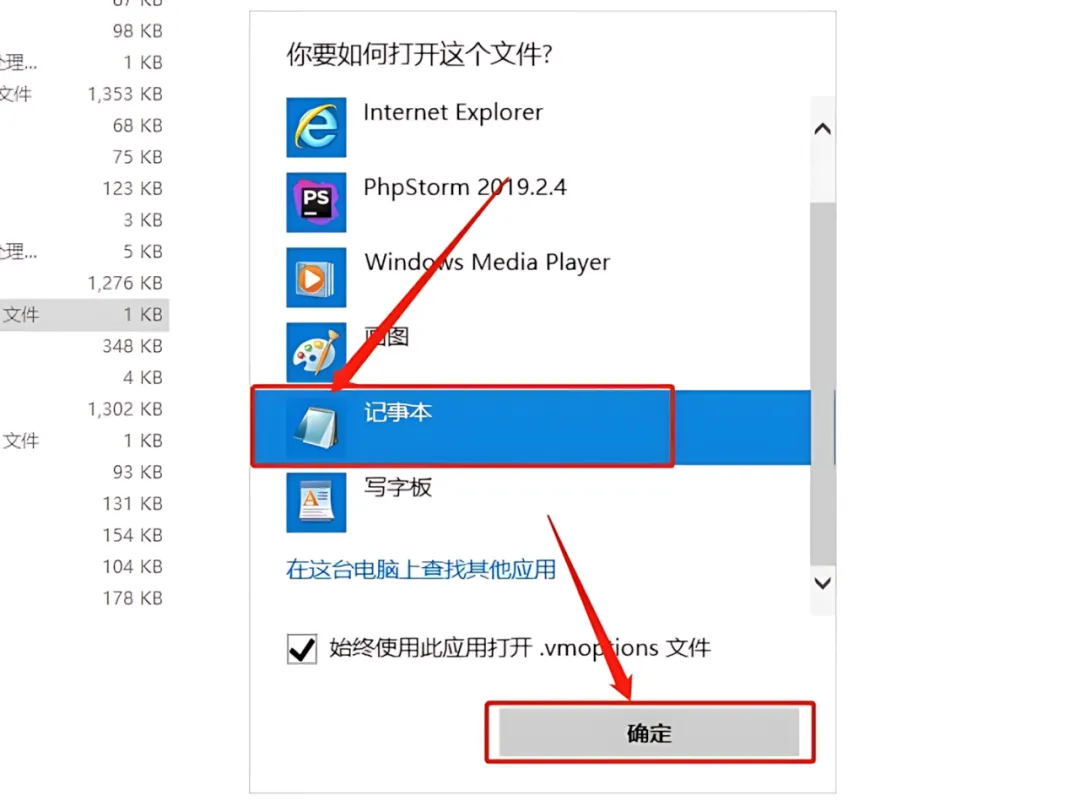Select the 写字板 label text
1080x801 pixels.
[x=398, y=487]
